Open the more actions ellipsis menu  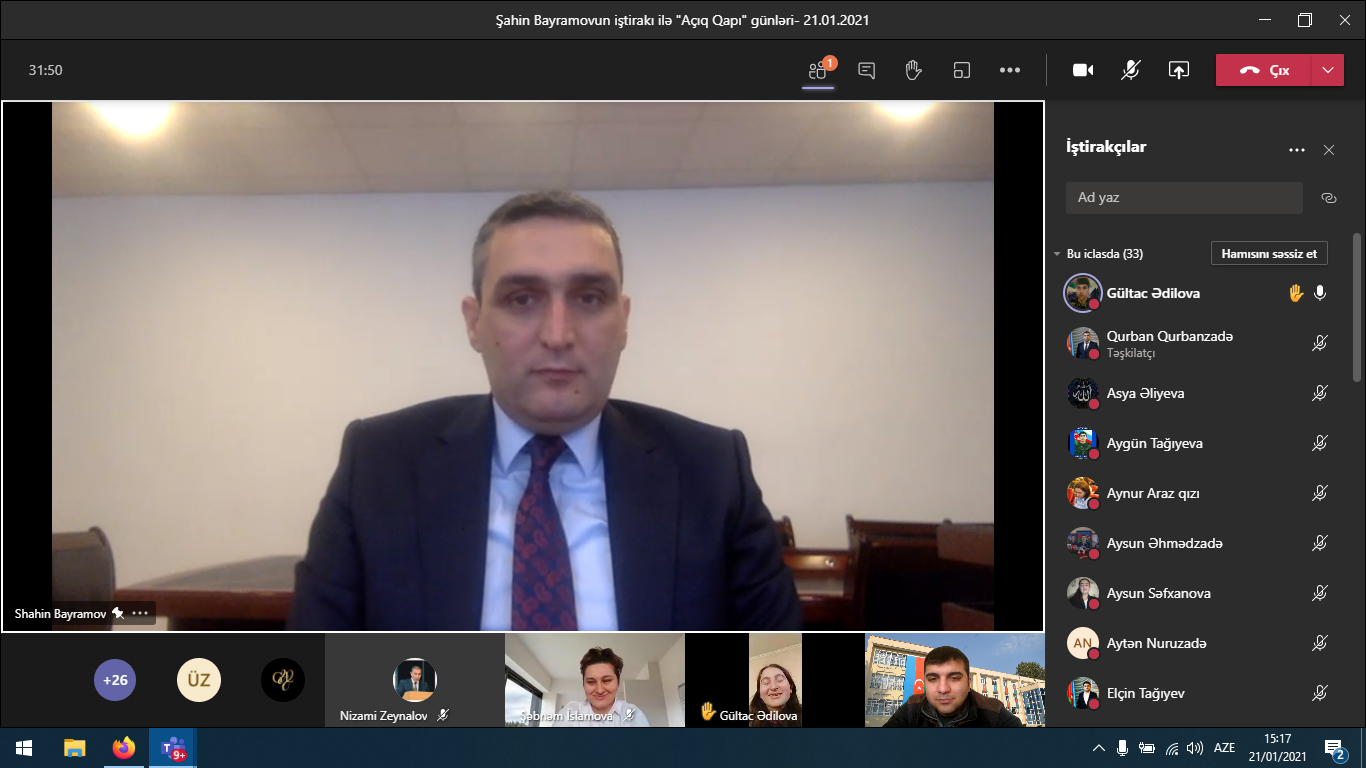(x=1010, y=70)
